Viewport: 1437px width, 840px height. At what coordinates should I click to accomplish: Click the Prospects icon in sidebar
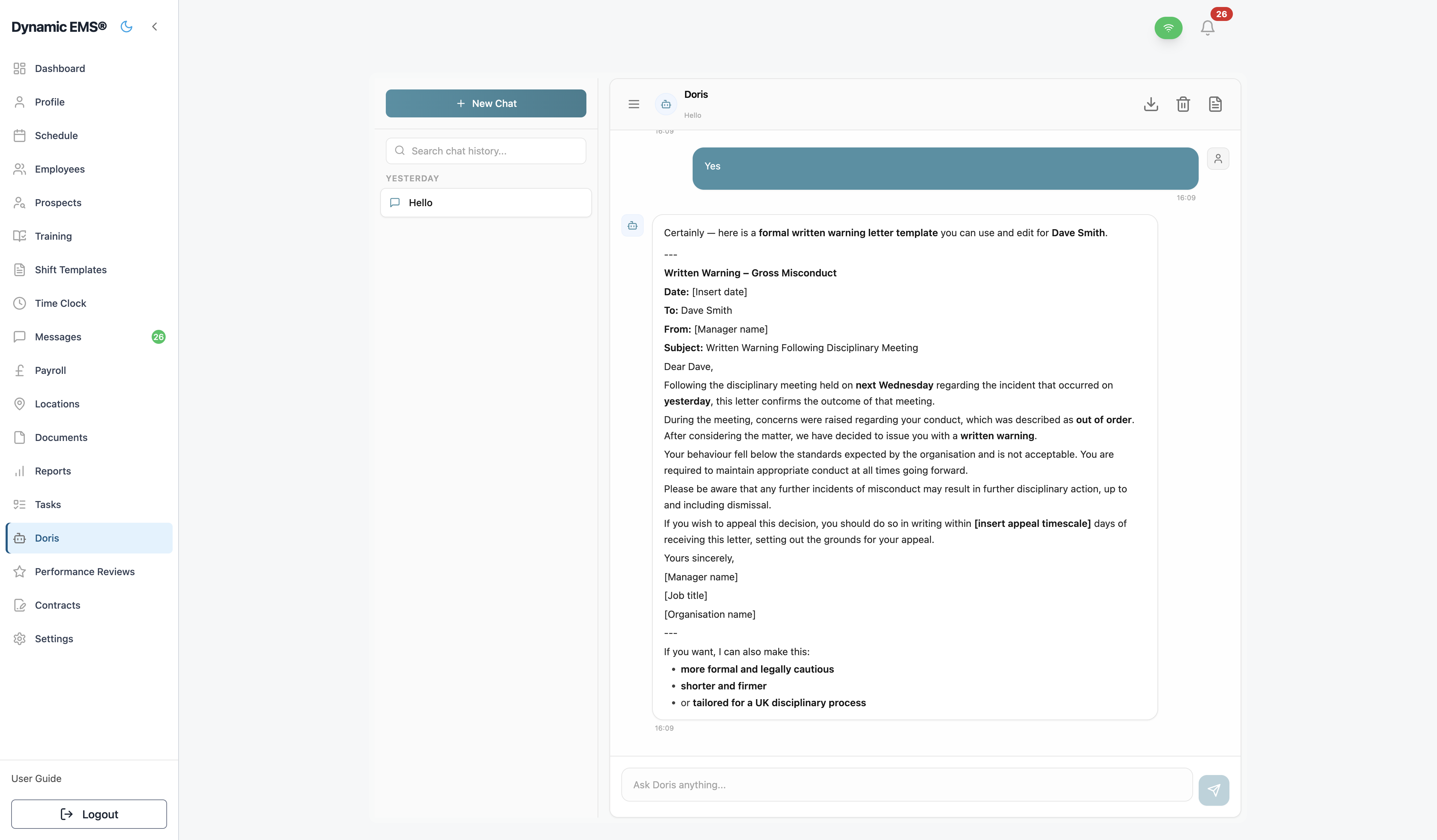[19, 203]
